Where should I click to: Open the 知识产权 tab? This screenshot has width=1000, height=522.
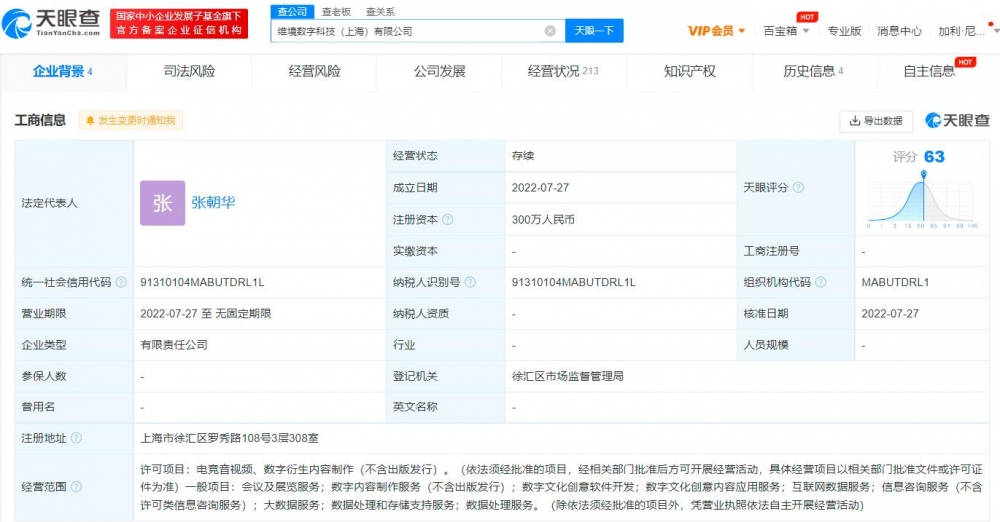(689, 71)
